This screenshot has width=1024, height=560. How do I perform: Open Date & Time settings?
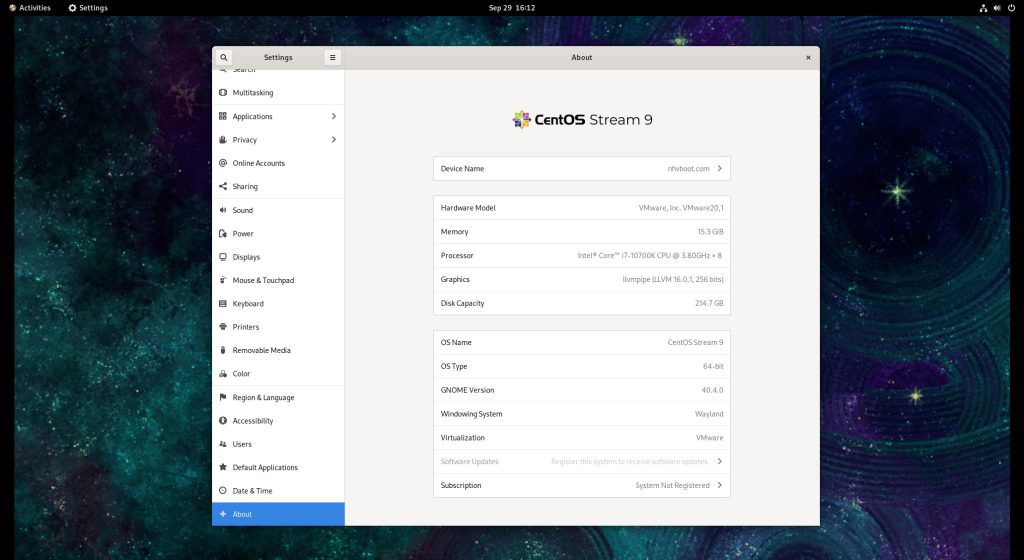(x=278, y=490)
